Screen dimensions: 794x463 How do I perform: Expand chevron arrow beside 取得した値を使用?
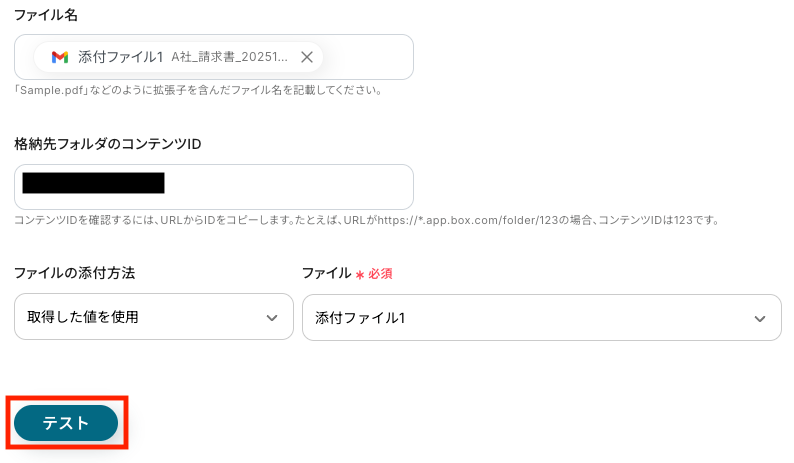[271, 317]
